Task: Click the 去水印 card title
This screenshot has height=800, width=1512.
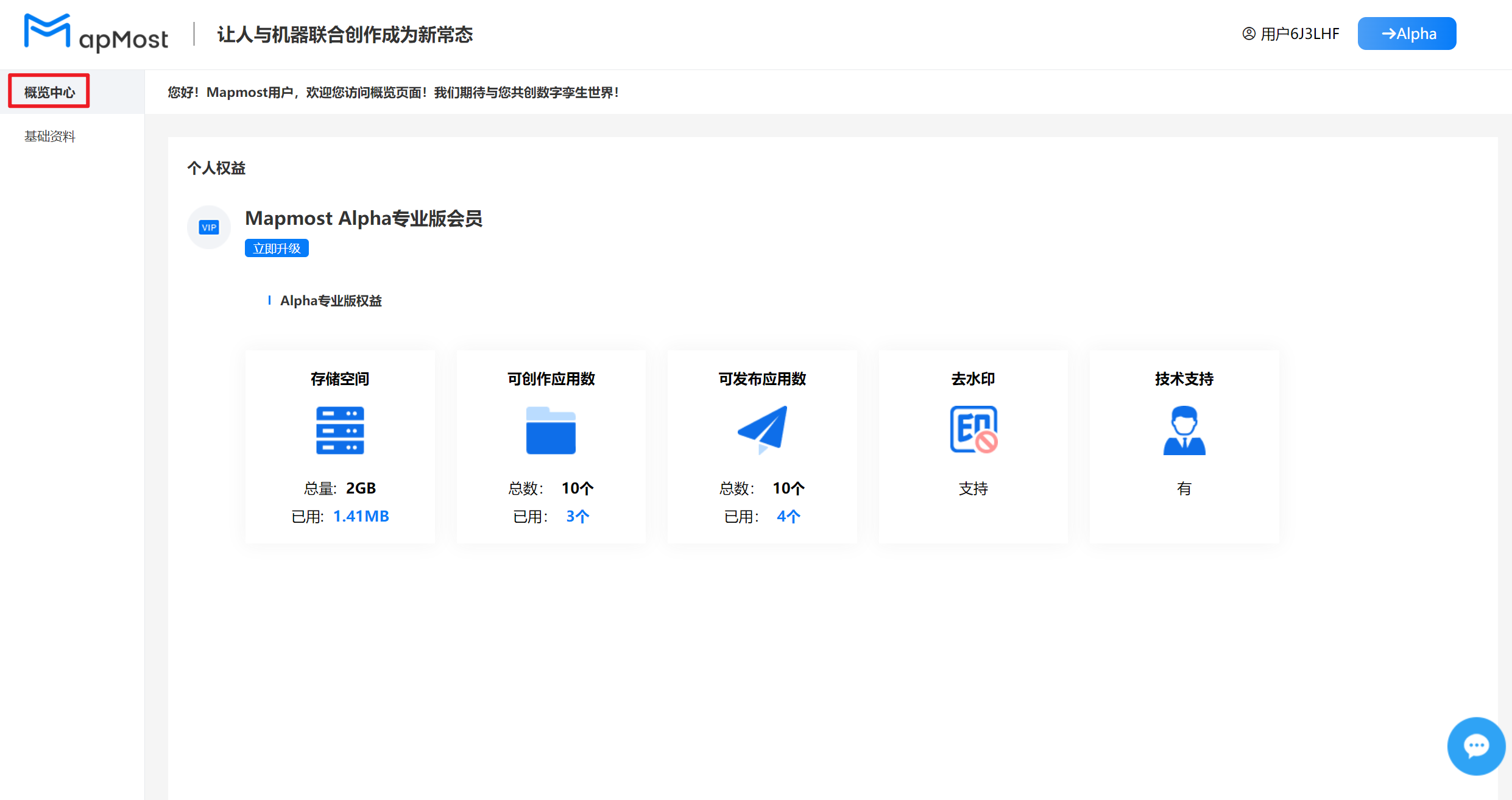Action: click(973, 379)
